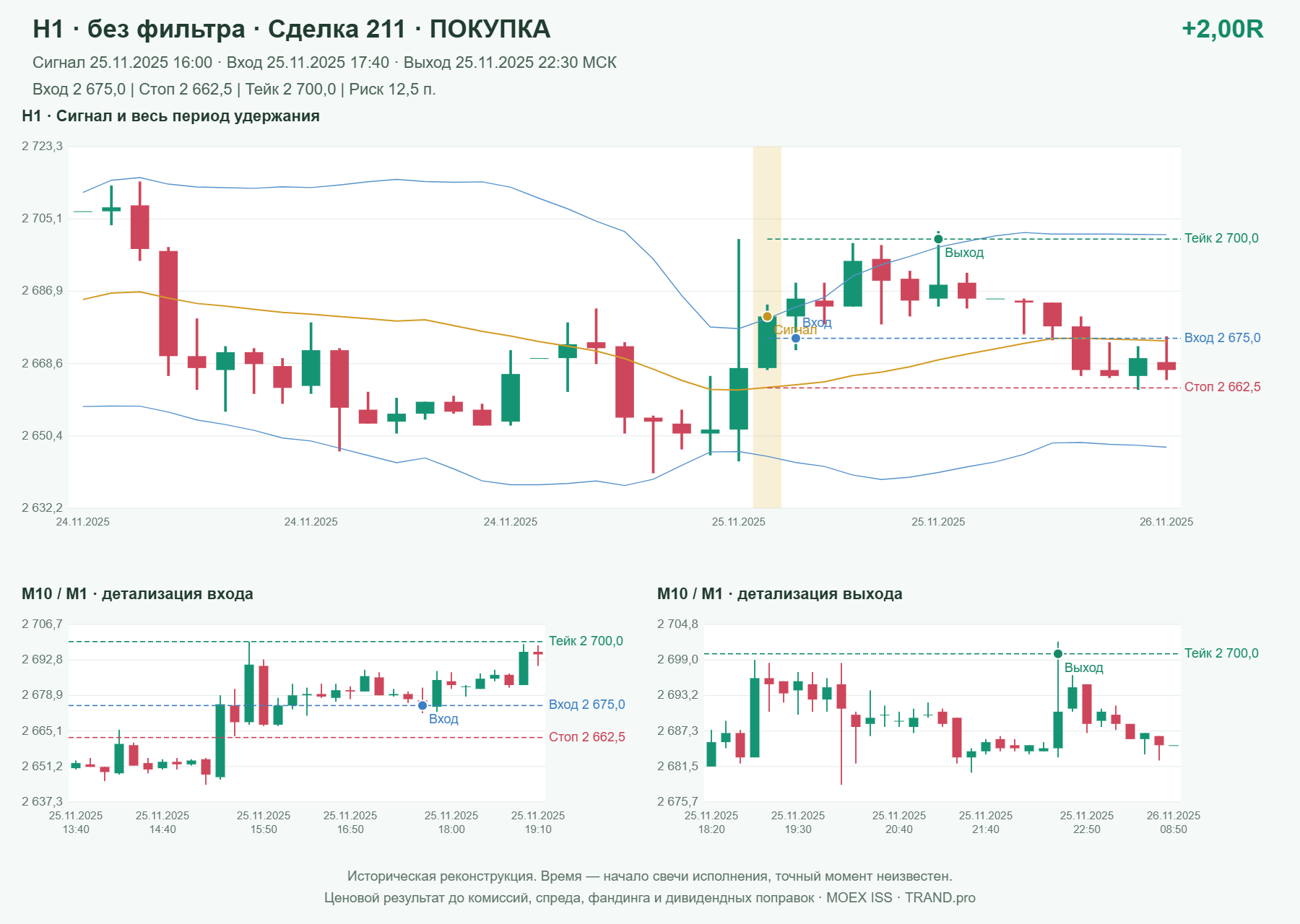Click the highlighted signal candle band on H1 chart

point(767,327)
